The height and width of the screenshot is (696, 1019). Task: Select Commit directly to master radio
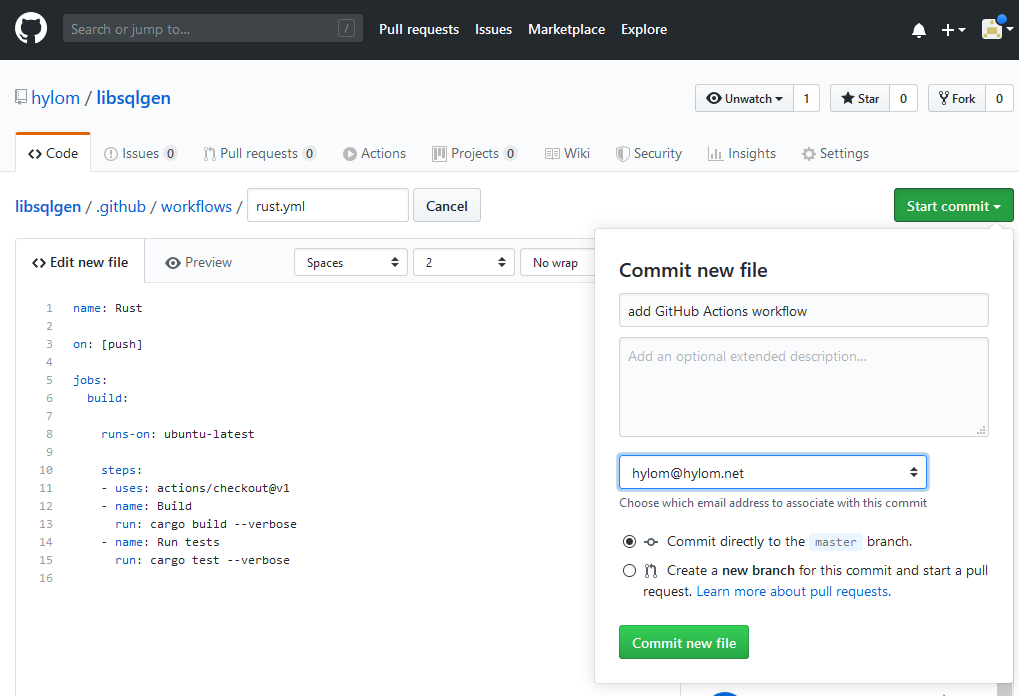coord(629,541)
